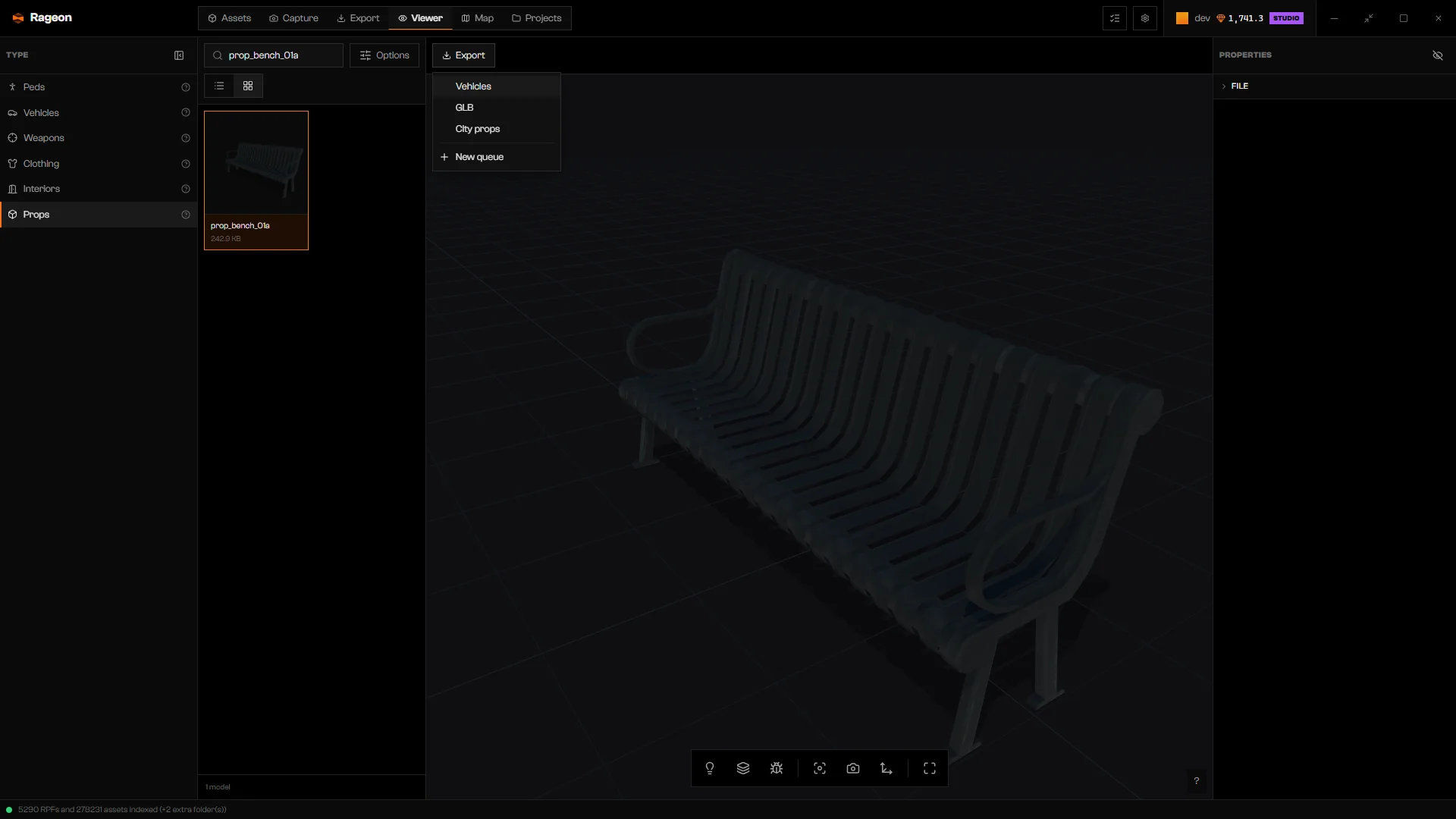This screenshot has width=1456, height=819.
Task: Select the Peds type category
Action: [99, 87]
